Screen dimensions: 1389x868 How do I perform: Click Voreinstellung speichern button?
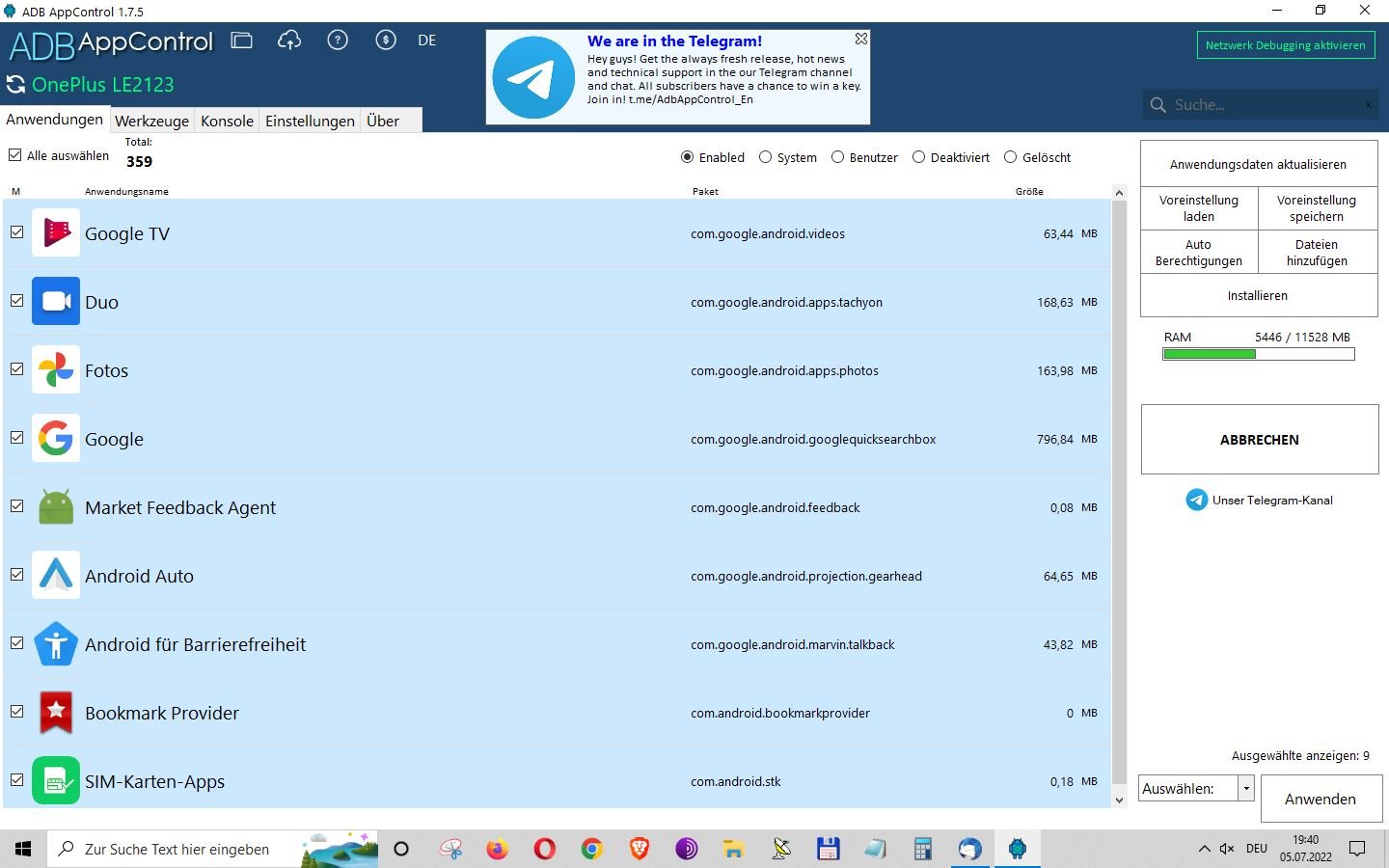tap(1317, 208)
